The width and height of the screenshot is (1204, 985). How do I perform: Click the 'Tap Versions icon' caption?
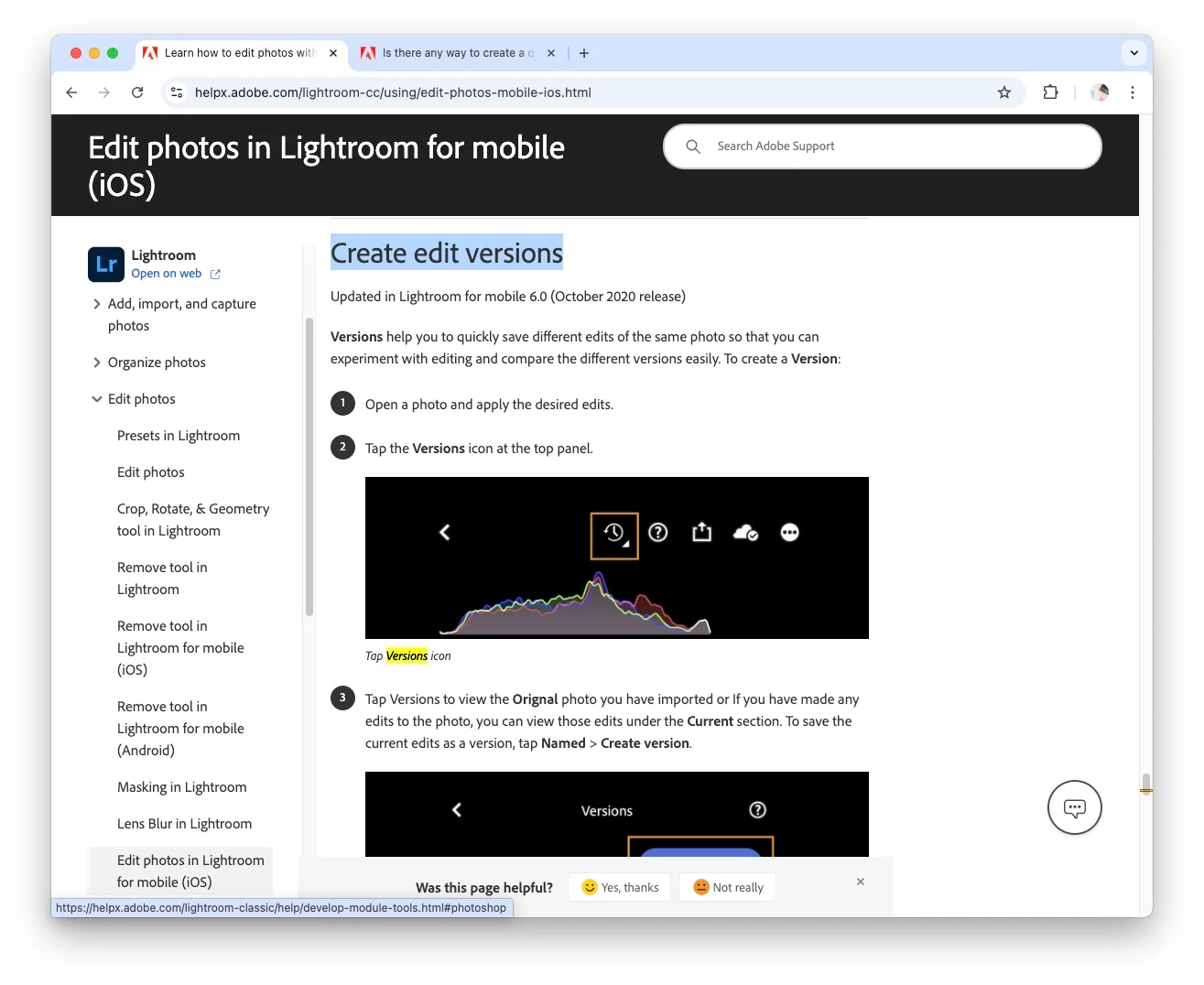coord(407,656)
